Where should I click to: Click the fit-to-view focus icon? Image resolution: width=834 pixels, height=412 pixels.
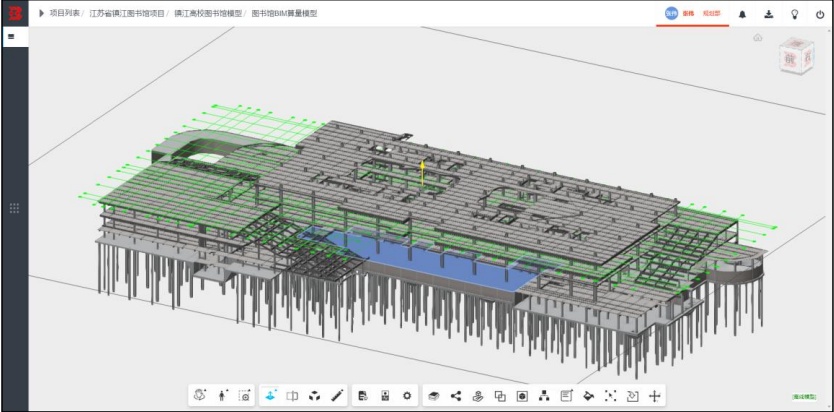tap(610, 396)
